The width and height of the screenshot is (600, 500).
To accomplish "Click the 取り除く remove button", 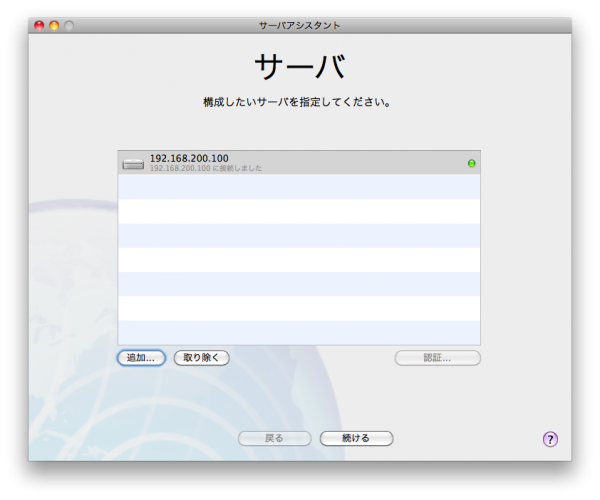I will pos(201,358).
